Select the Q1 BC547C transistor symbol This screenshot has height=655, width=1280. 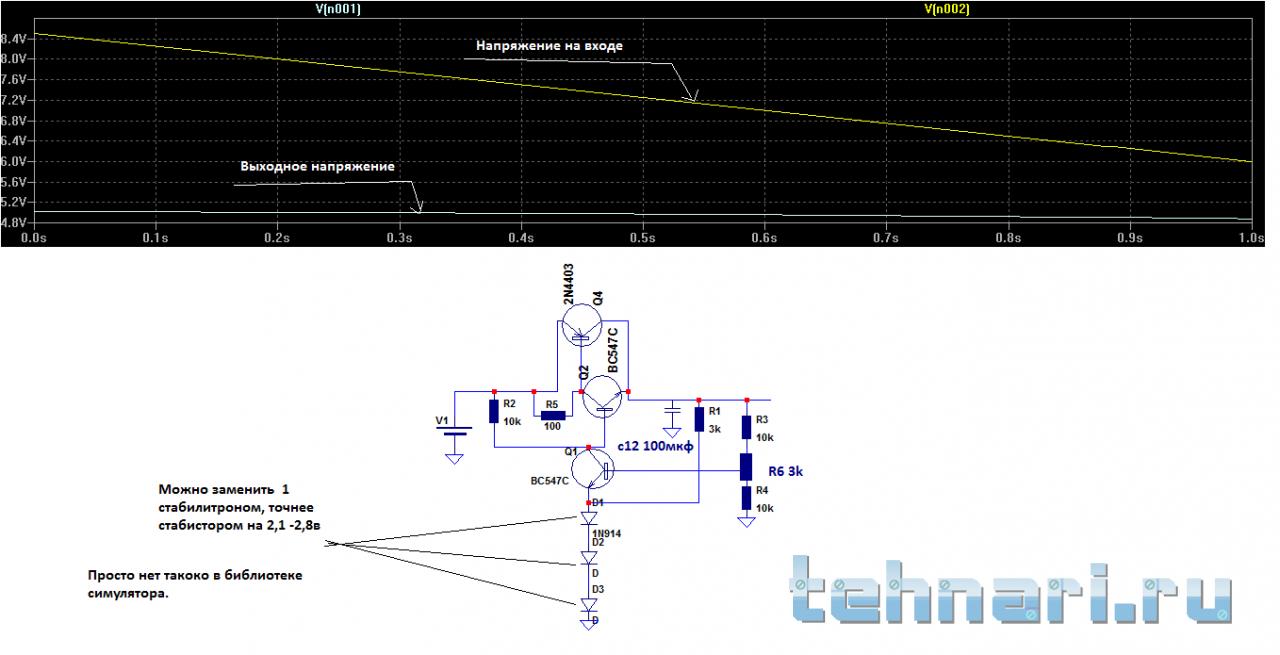click(x=591, y=467)
